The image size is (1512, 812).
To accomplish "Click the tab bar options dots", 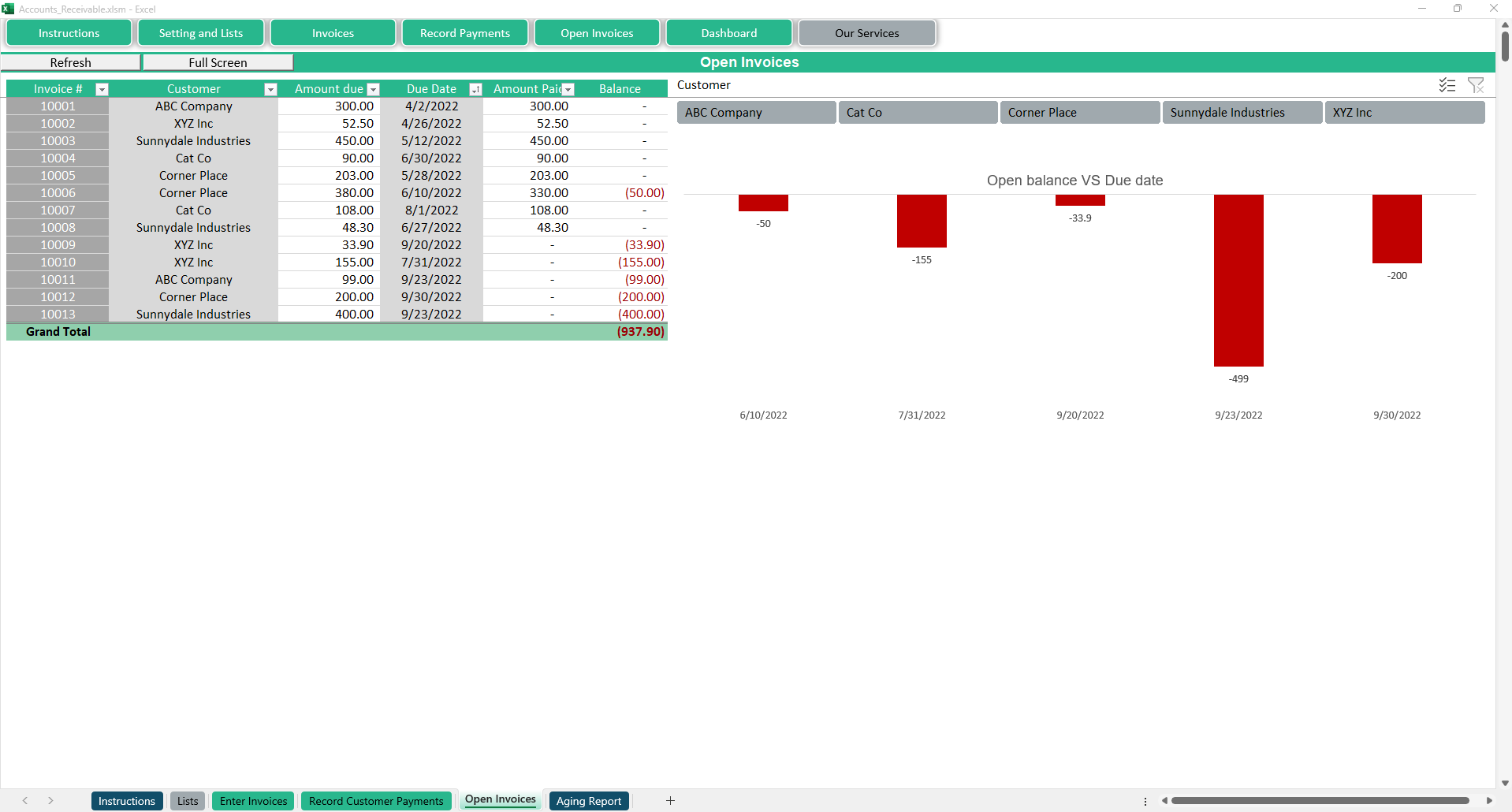I will click(1145, 801).
